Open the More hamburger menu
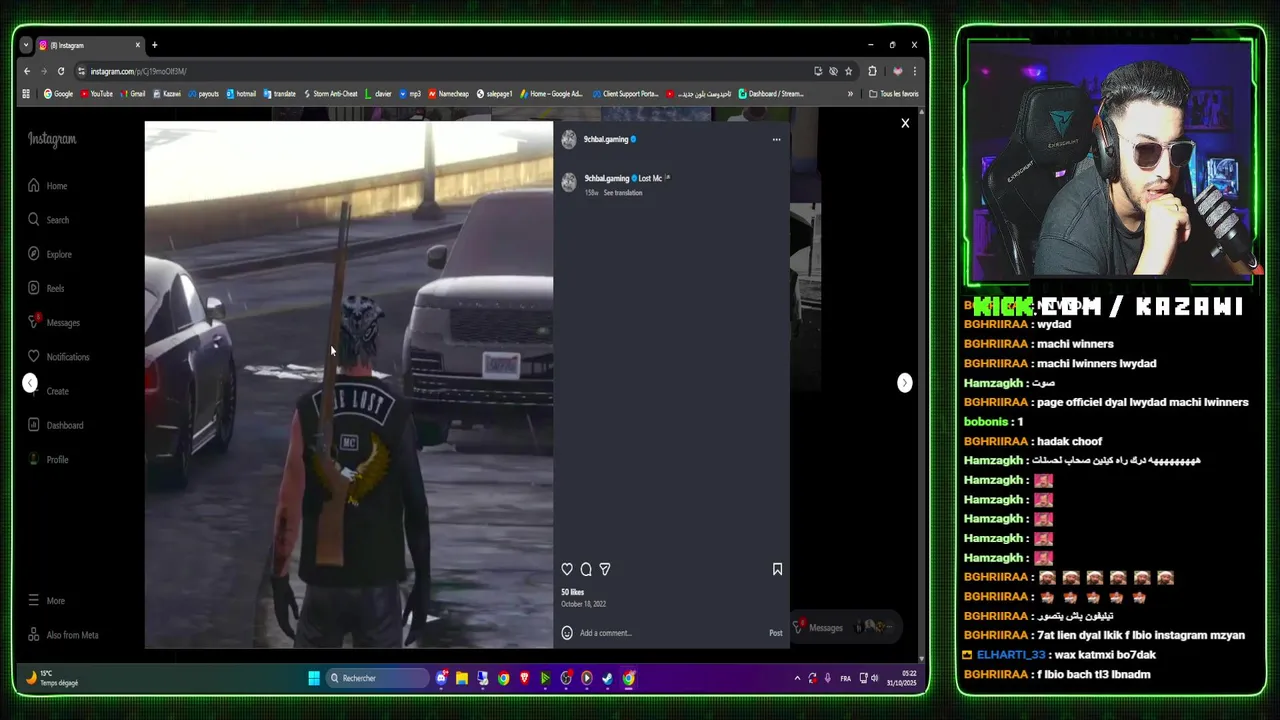This screenshot has width=1280, height=720. point(46,601)
